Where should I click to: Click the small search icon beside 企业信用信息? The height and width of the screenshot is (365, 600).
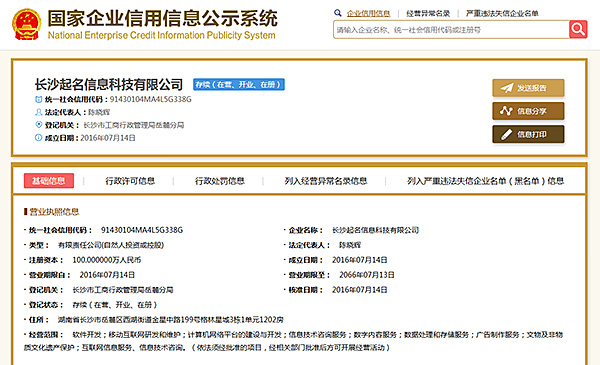click(x=338, y=13)
